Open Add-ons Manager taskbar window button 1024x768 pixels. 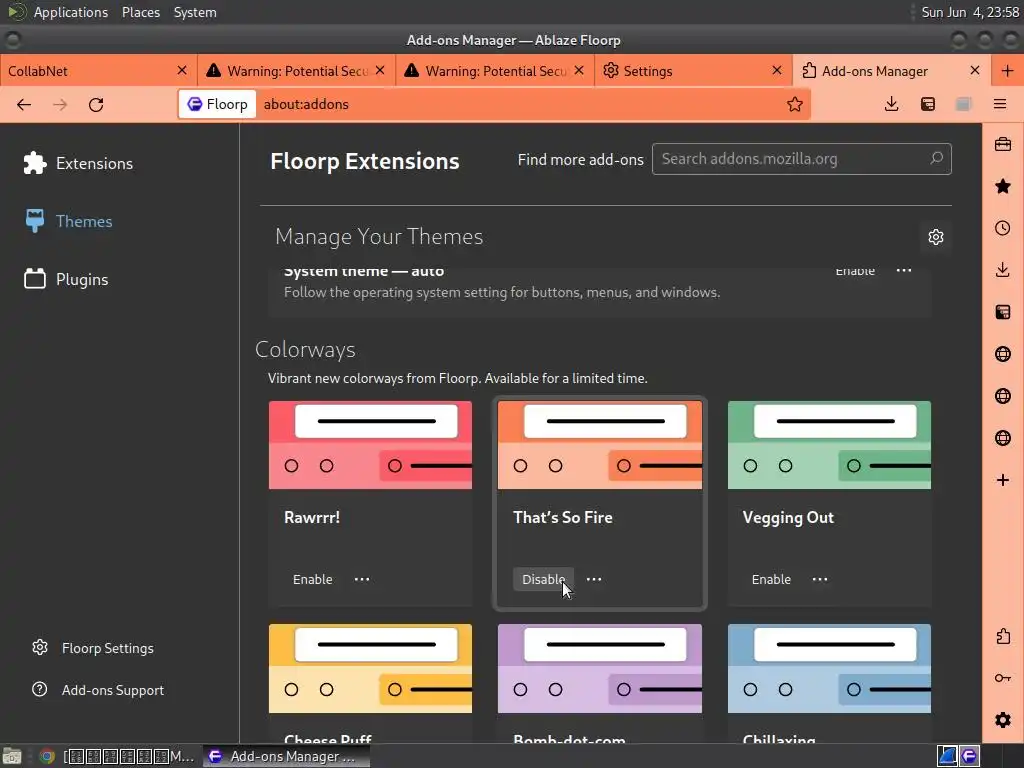coord(287,756)
